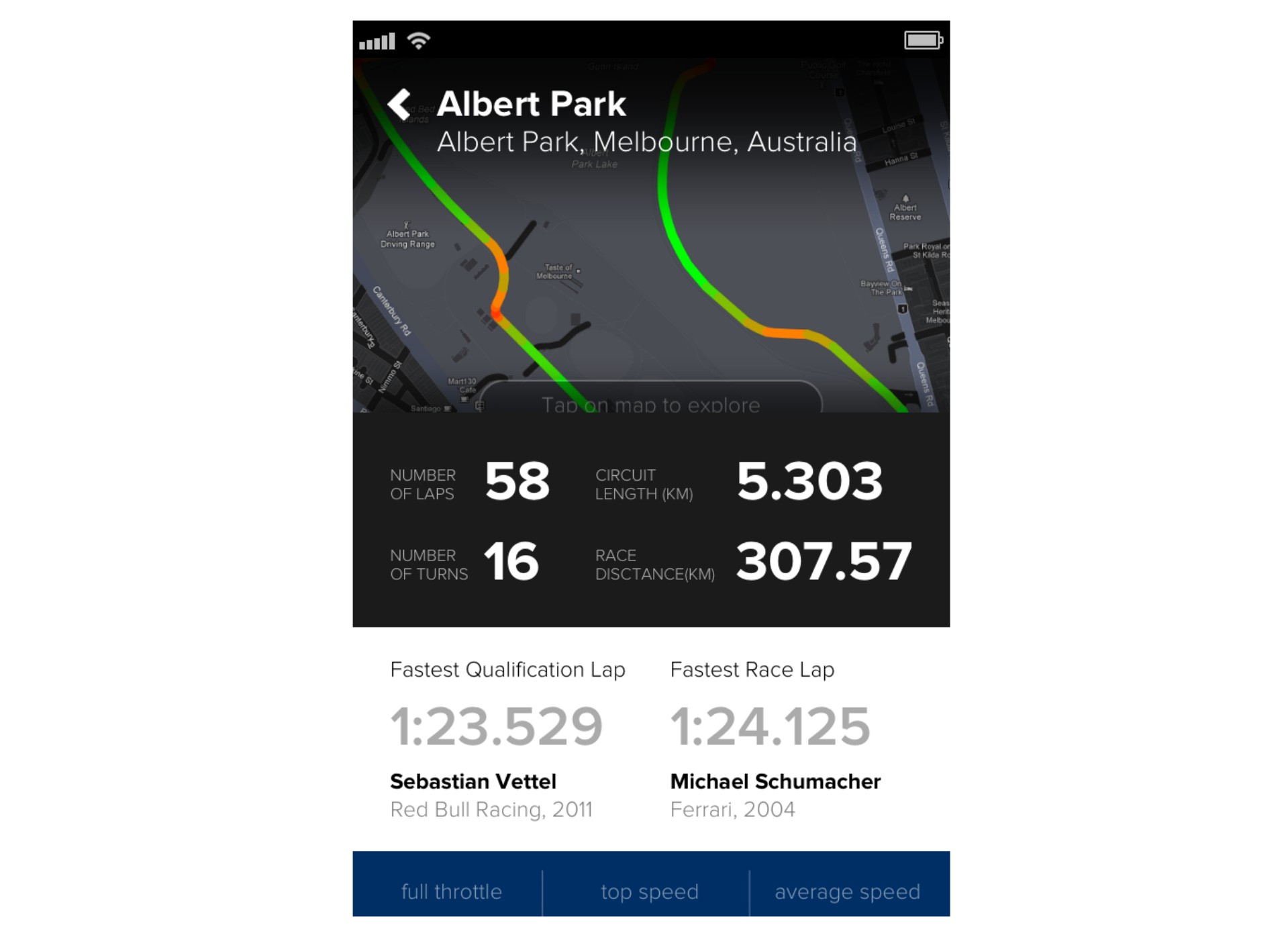The width and height of the screenshot is (1288, 937).
Task: Show the average speed tab
Action: click(x=847, y=891)
